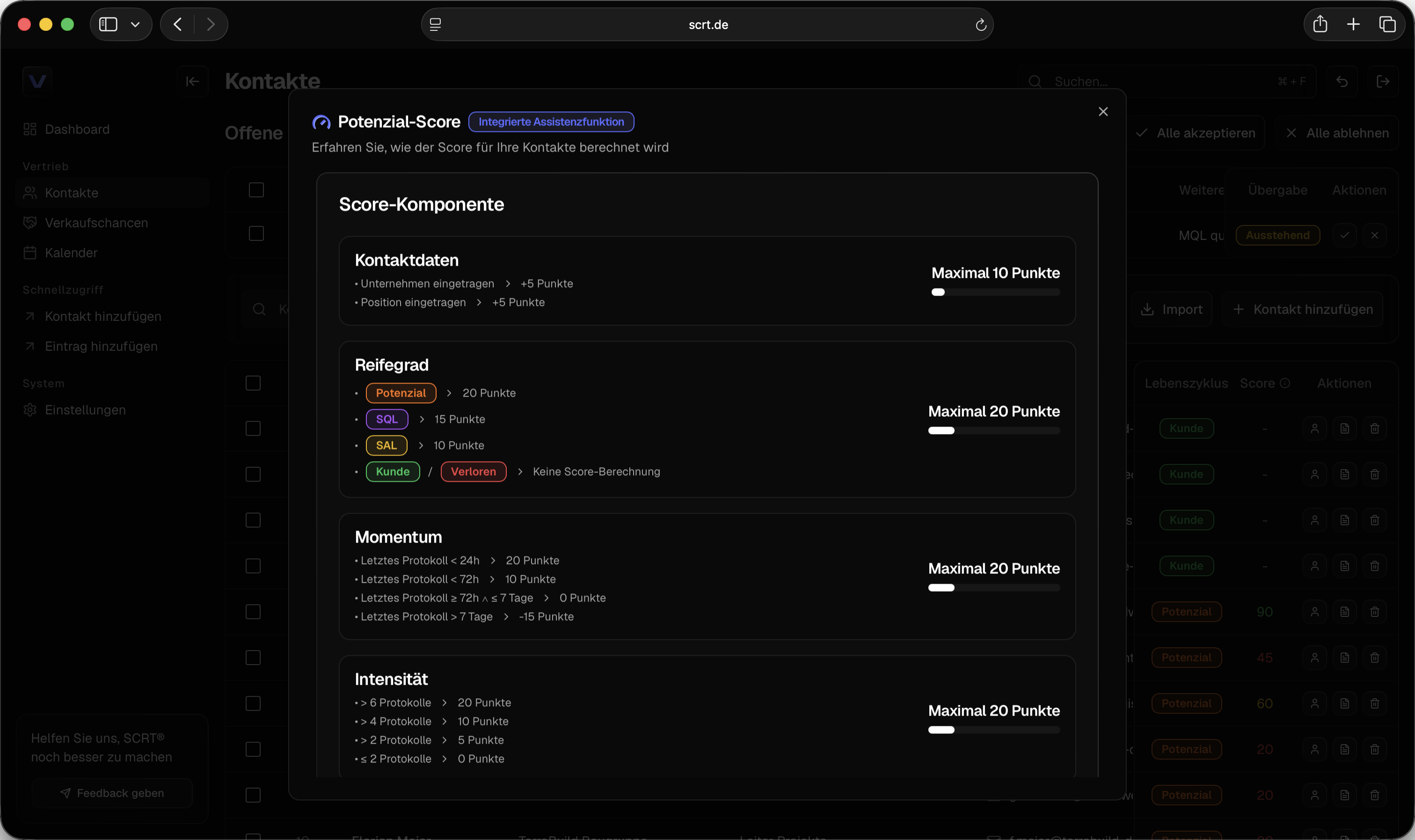
Task: Click the orange Potenzial tag under Reifegrad
Action: [x=401, y=393]
